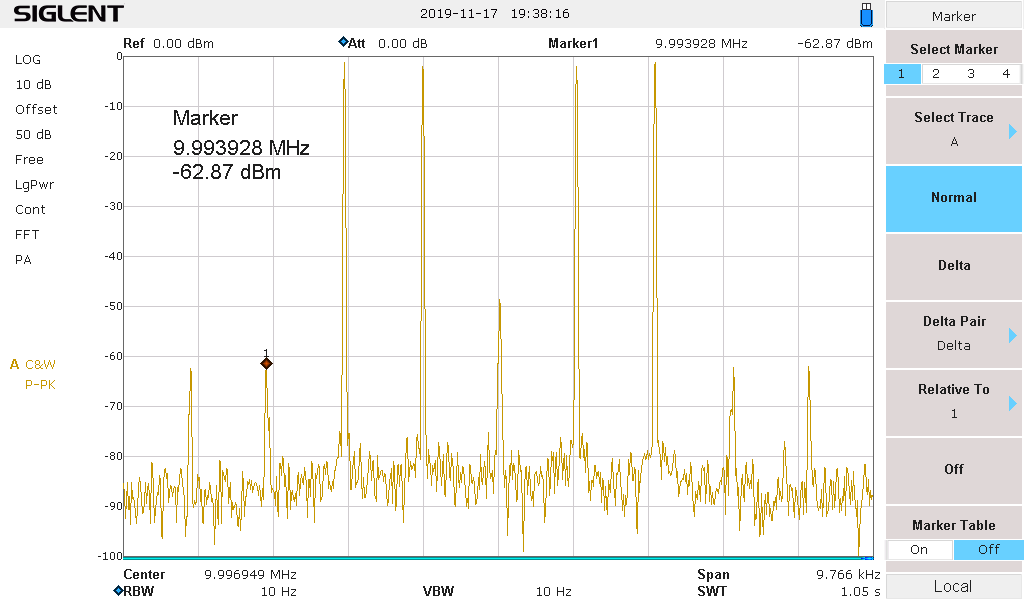1024x600 pixels.
Task: Choose the Delta marker mode
Action: click(x=953, y=266)
